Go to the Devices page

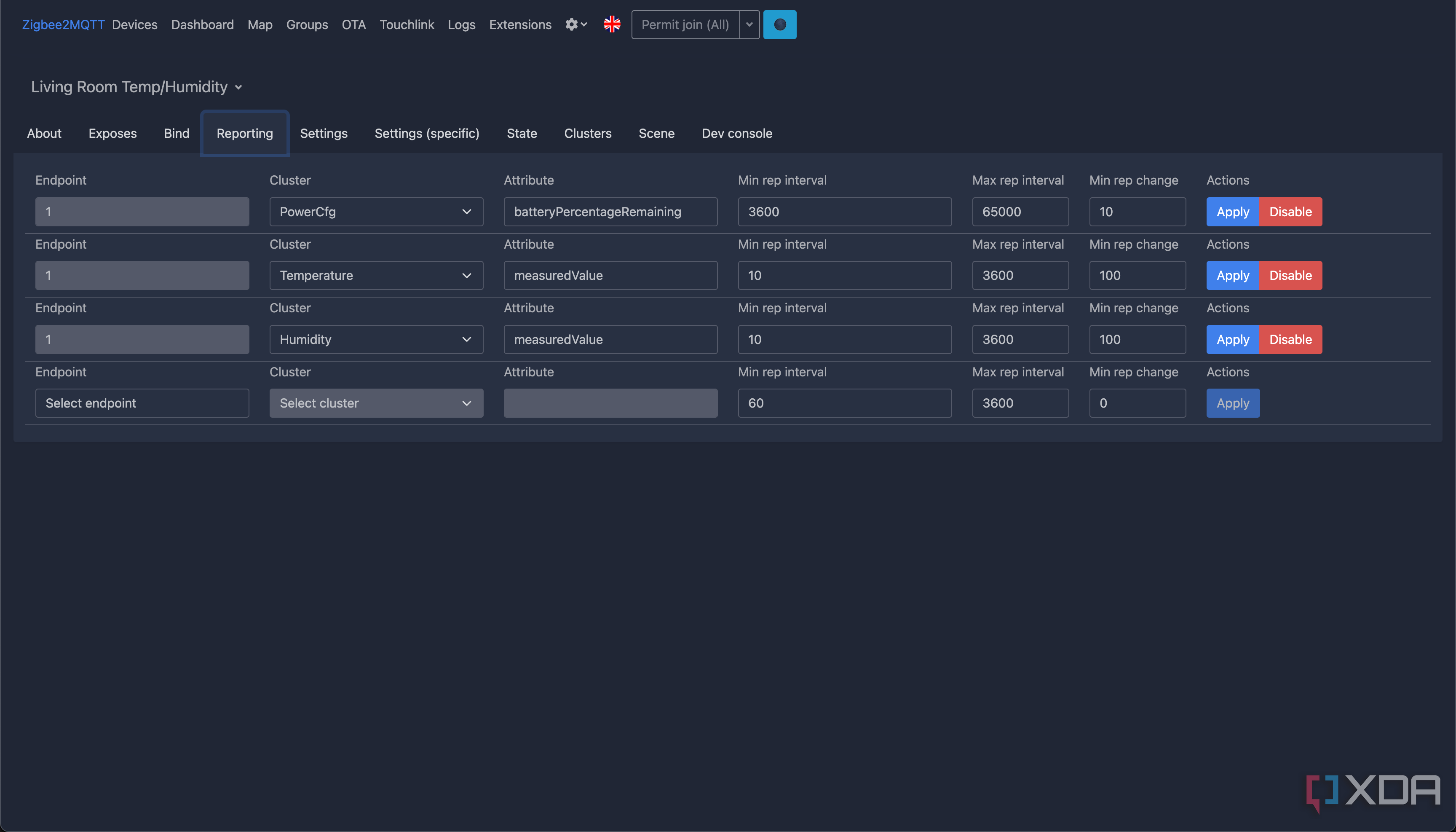pyautogui.click(x=135, y=24)
